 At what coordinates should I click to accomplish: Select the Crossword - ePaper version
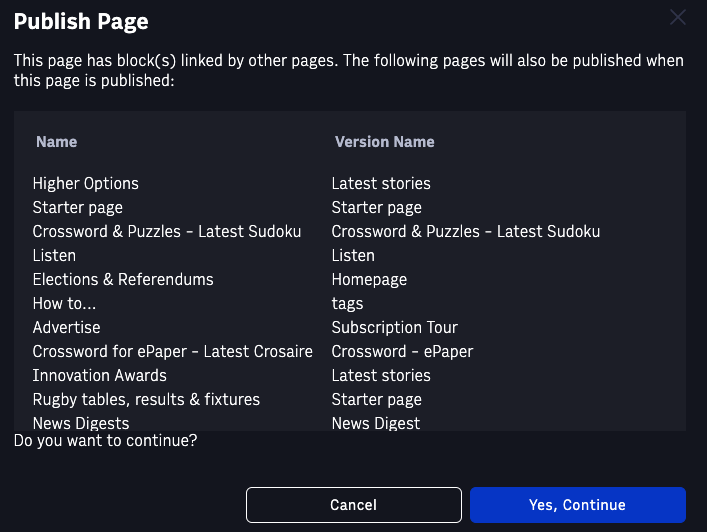click(402, 352)
